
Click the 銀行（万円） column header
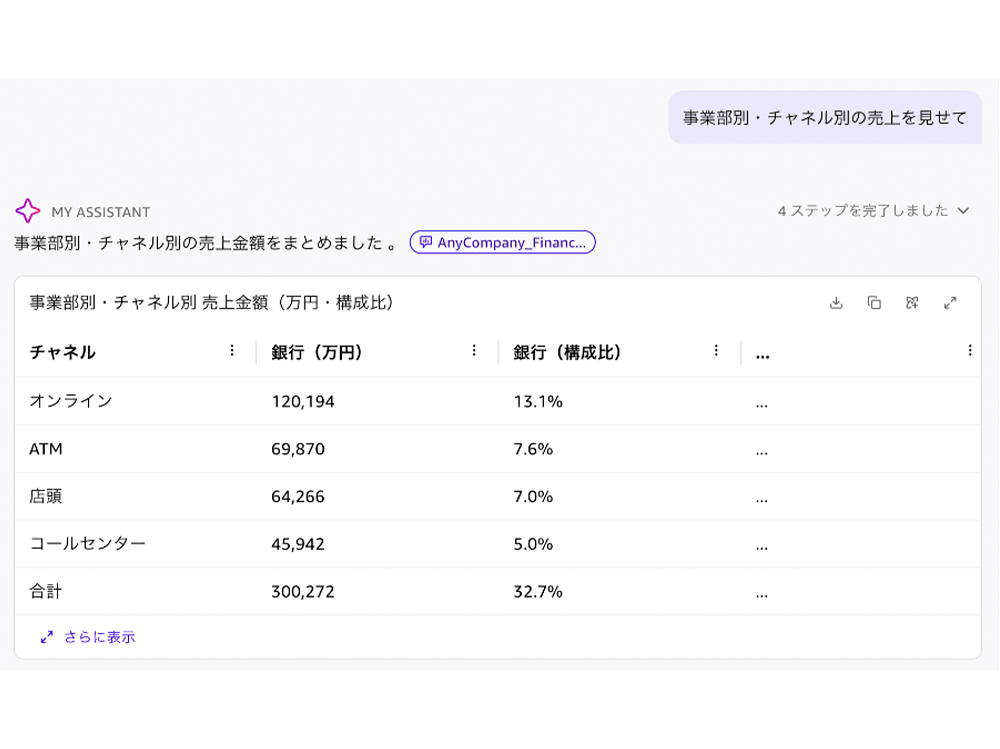[317, 352]
